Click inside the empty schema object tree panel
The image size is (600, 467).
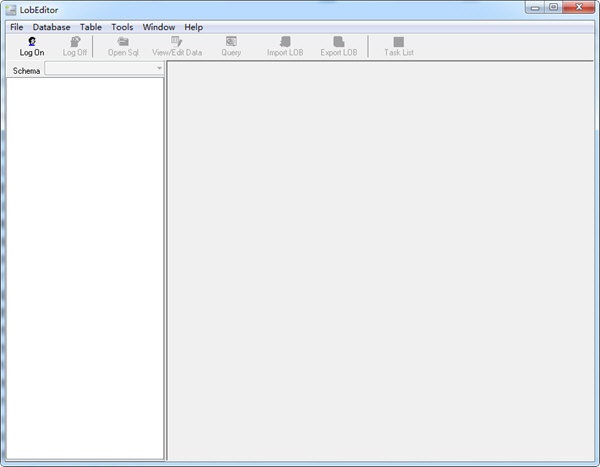tap(85, 268)
